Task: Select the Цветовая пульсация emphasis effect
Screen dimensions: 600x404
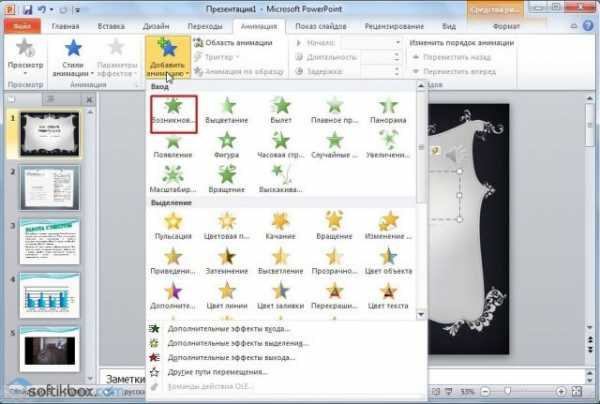Action: pyautogui.click(x=227, y=226)
